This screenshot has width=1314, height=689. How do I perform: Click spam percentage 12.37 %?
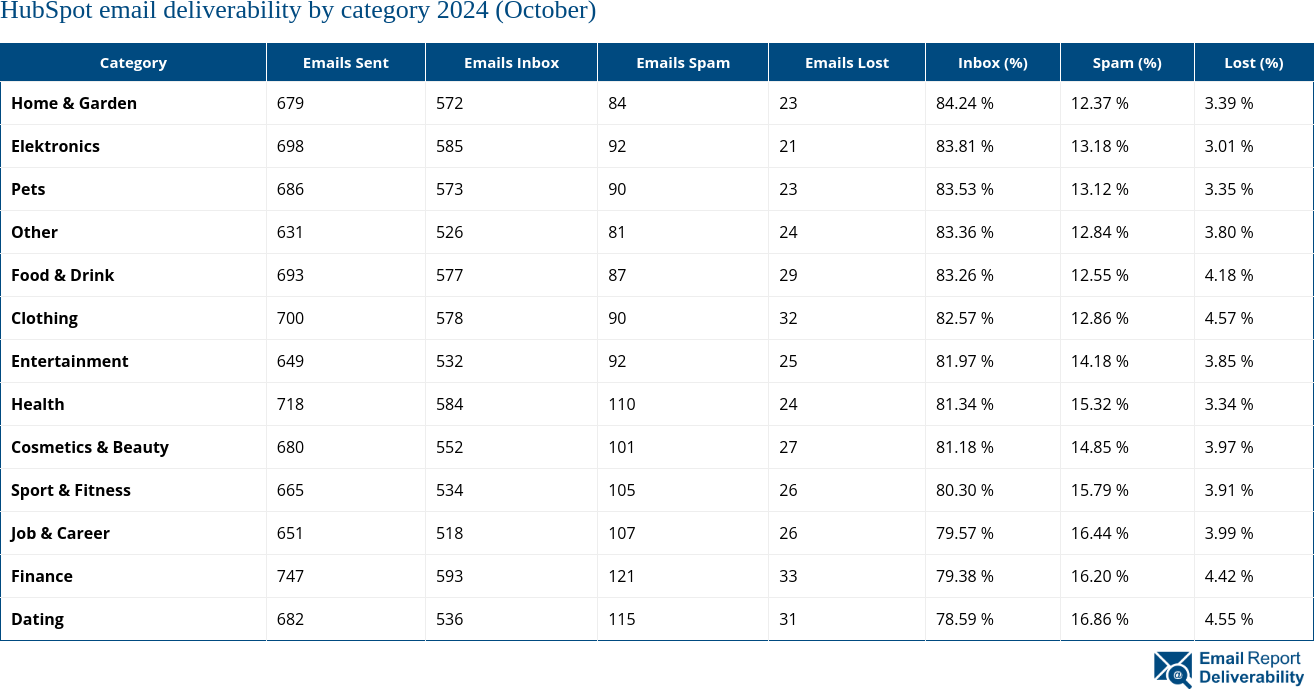click(x=1100, y=103)
